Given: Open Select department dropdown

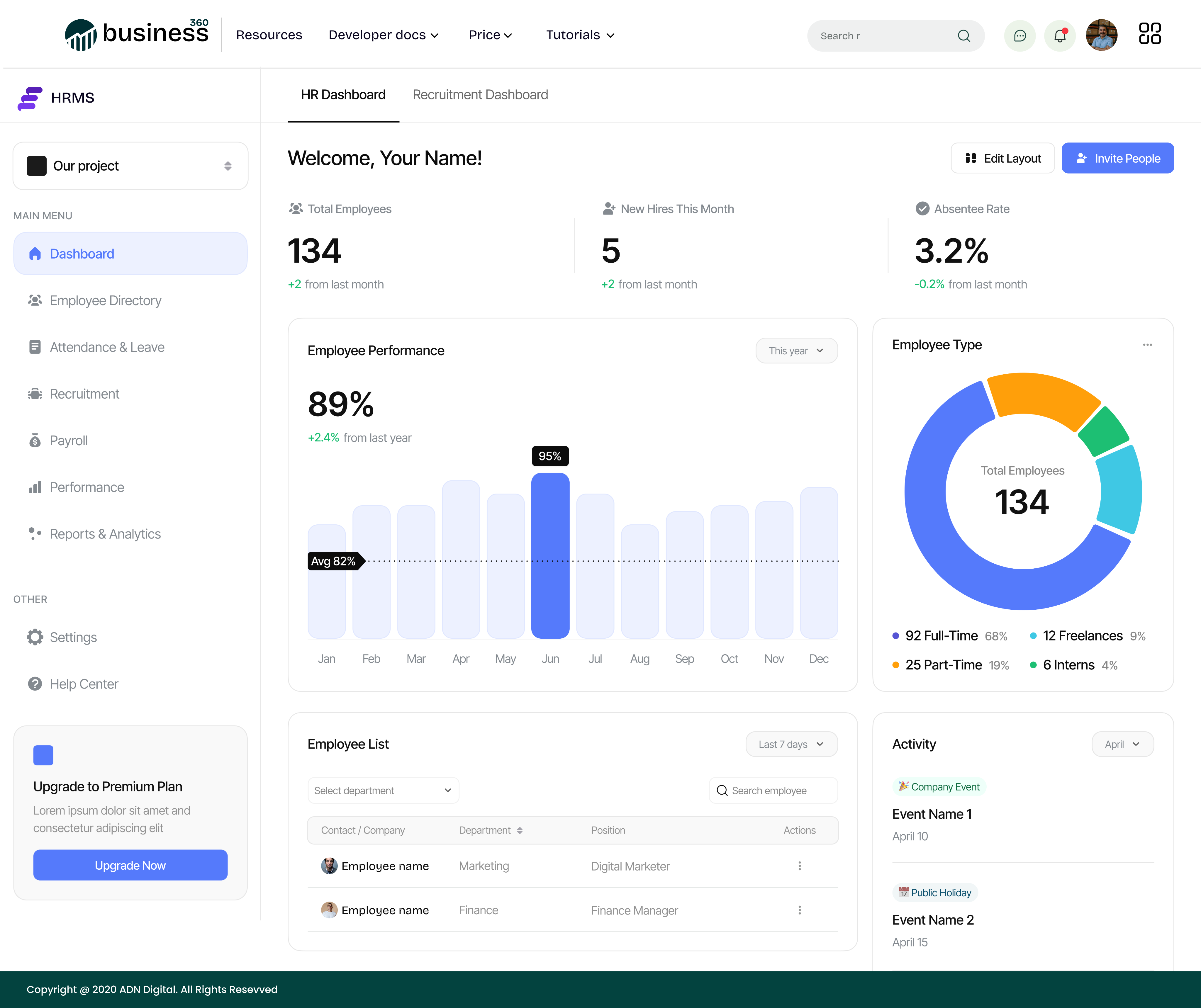Looking at the screenshot, I should (x=383, y=790).
